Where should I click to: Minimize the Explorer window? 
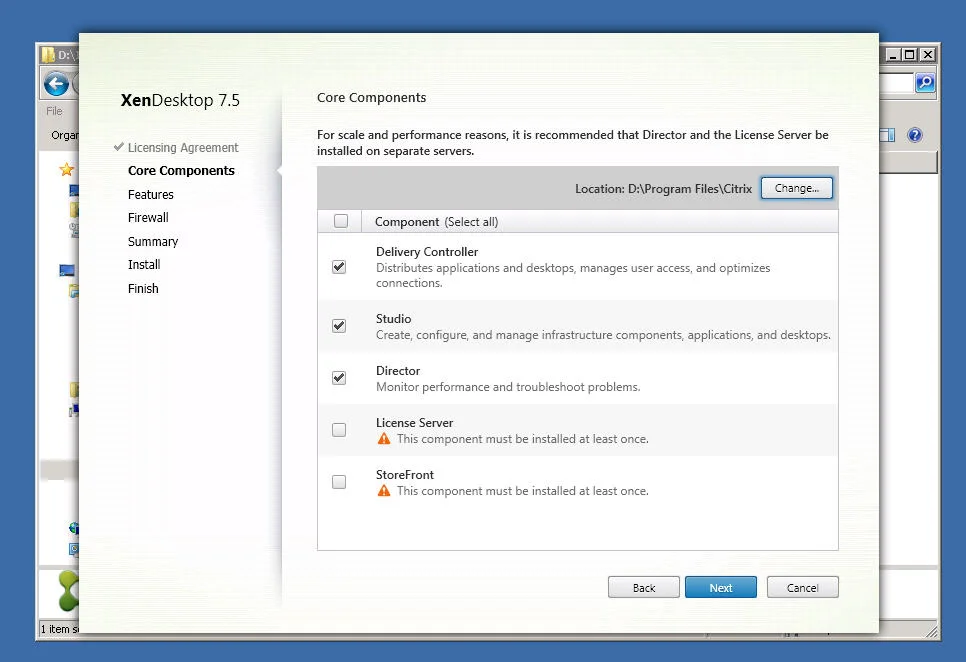[x=893, y=55]
